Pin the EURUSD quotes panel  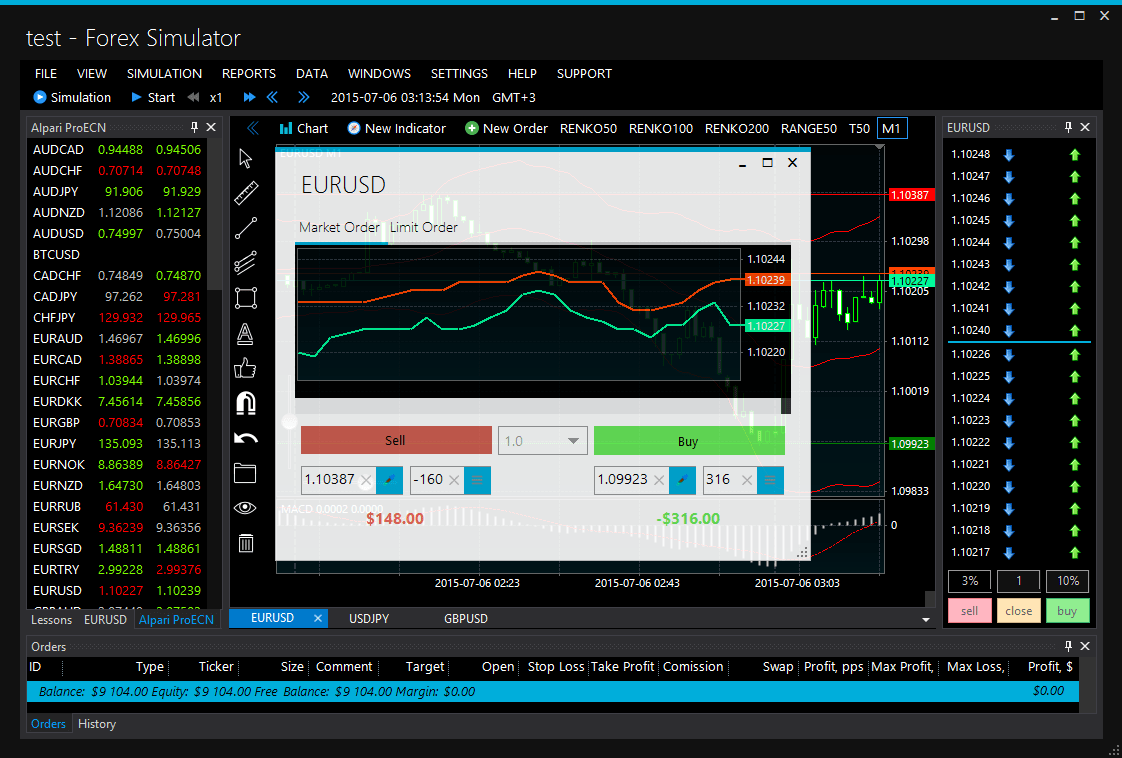coord(1068,127)
